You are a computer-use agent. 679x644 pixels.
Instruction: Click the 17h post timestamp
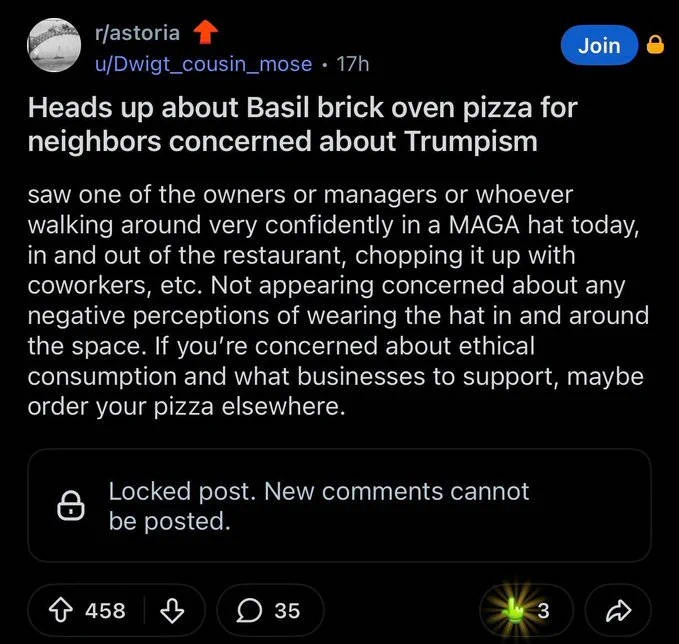(x=353, y=64)
